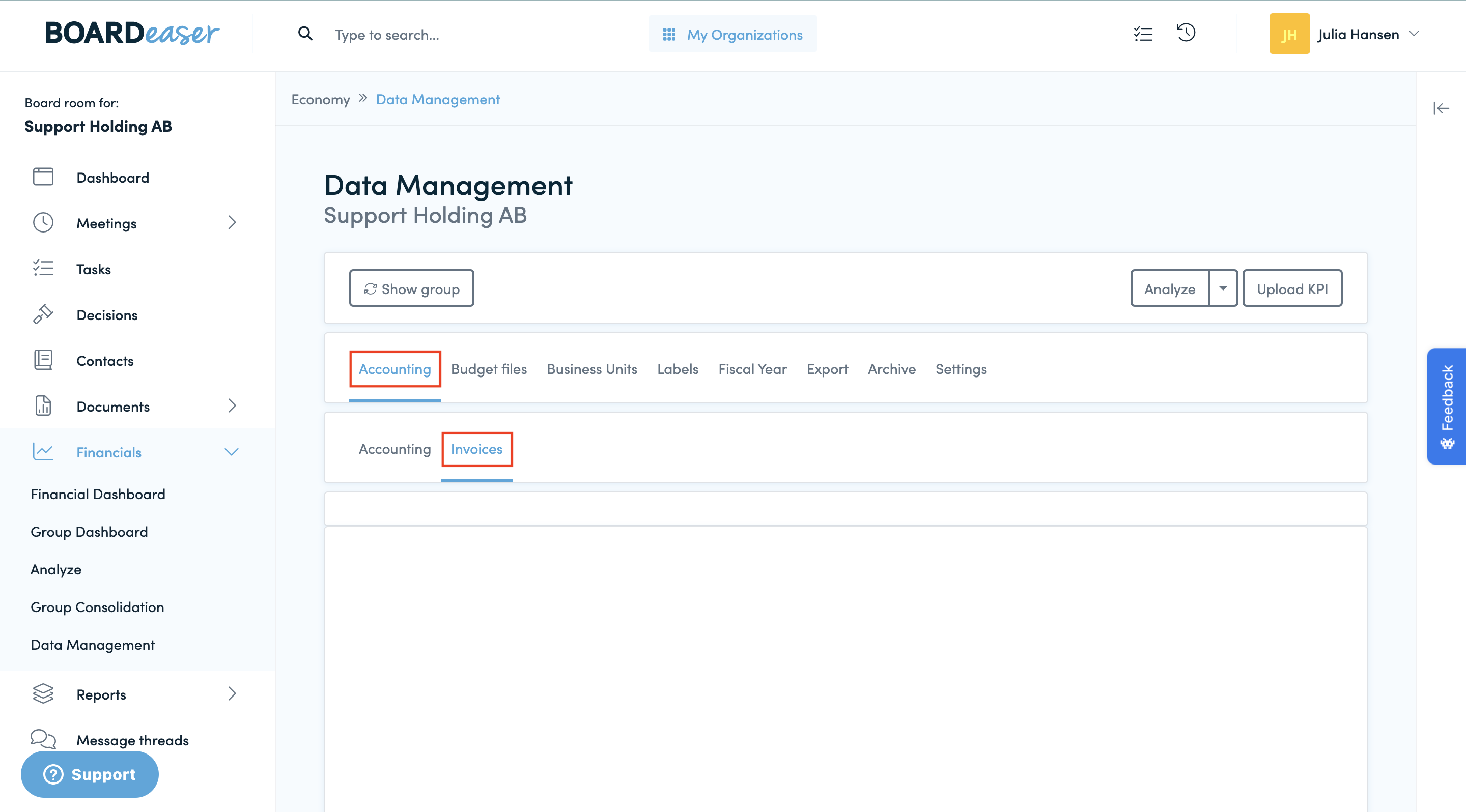Click the Support Holding AB board room name
The width and height of the screenshot is (1466, 812).
pos(98,126)
